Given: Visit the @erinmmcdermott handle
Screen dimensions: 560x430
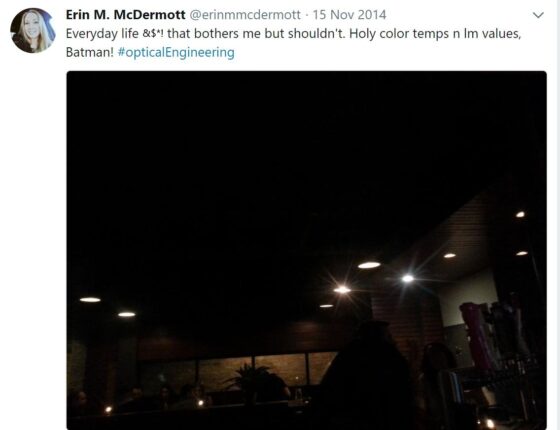Looking at the screenshot, I should point(244,15).
